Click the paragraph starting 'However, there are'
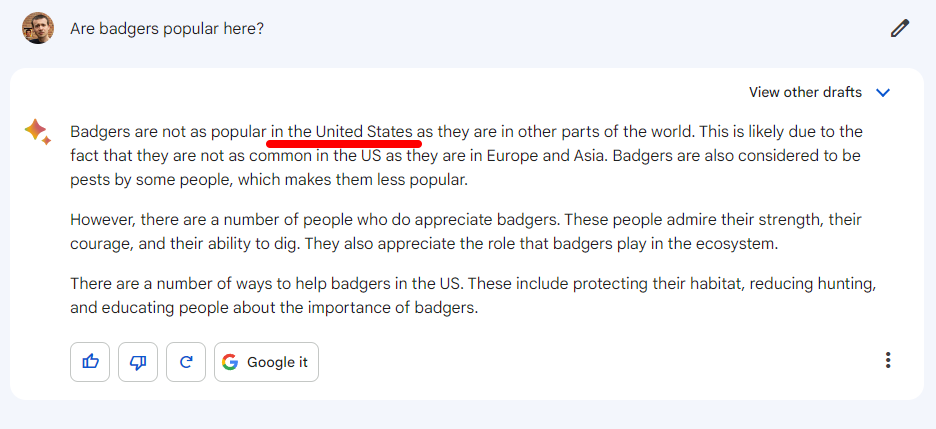The width and height of the screenshot is (936, 429). coord(466,232)
